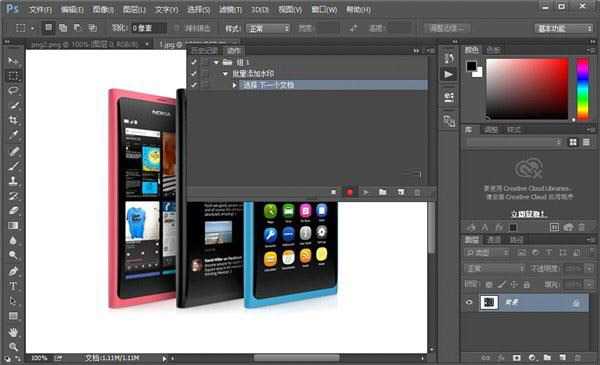This screenshot has height=365, width=600.
Task: Click the red record button in Actions panel
Action: point(349,192)
